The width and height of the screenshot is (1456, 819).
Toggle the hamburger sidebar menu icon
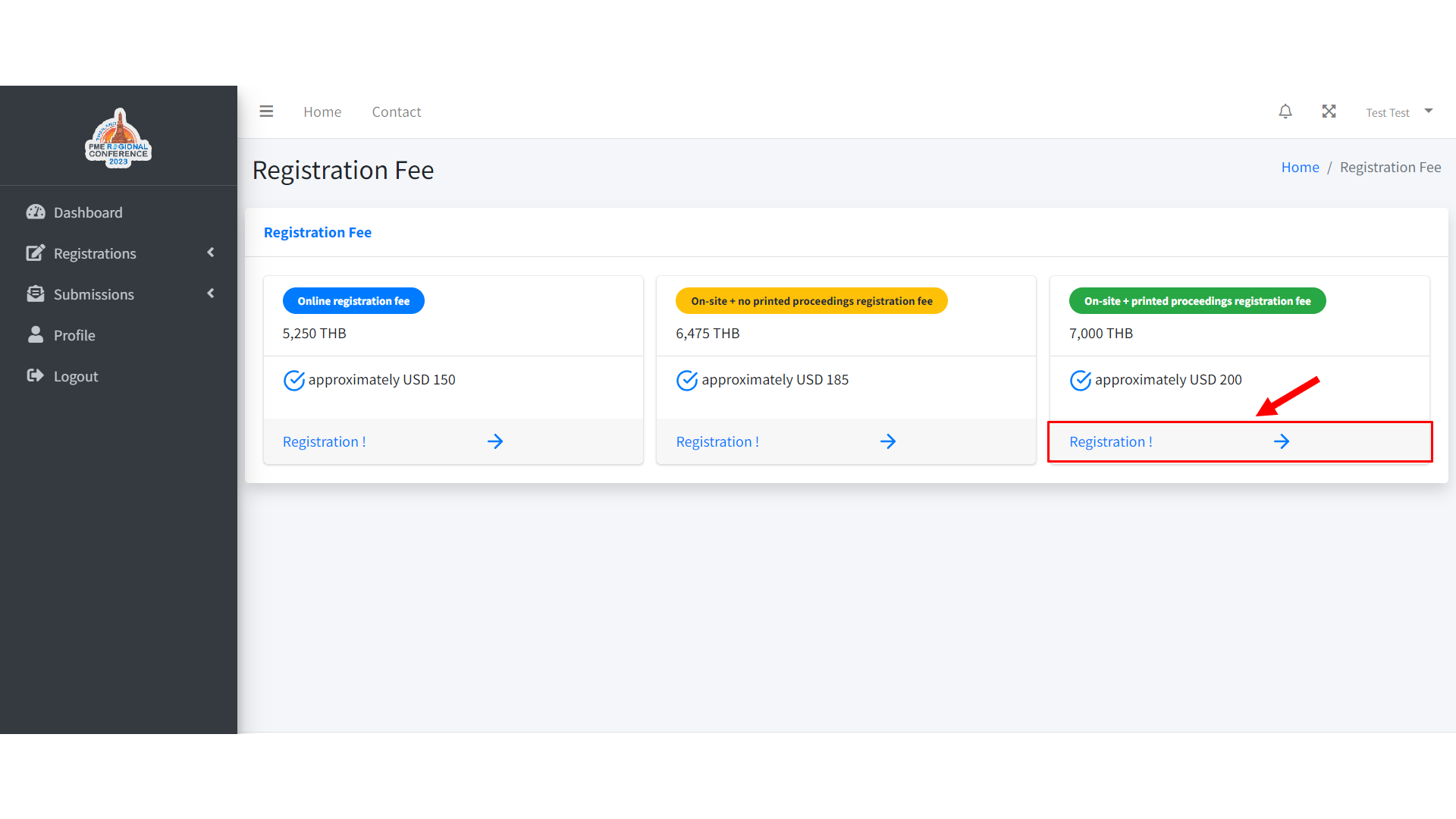click(x=266, y=111)
